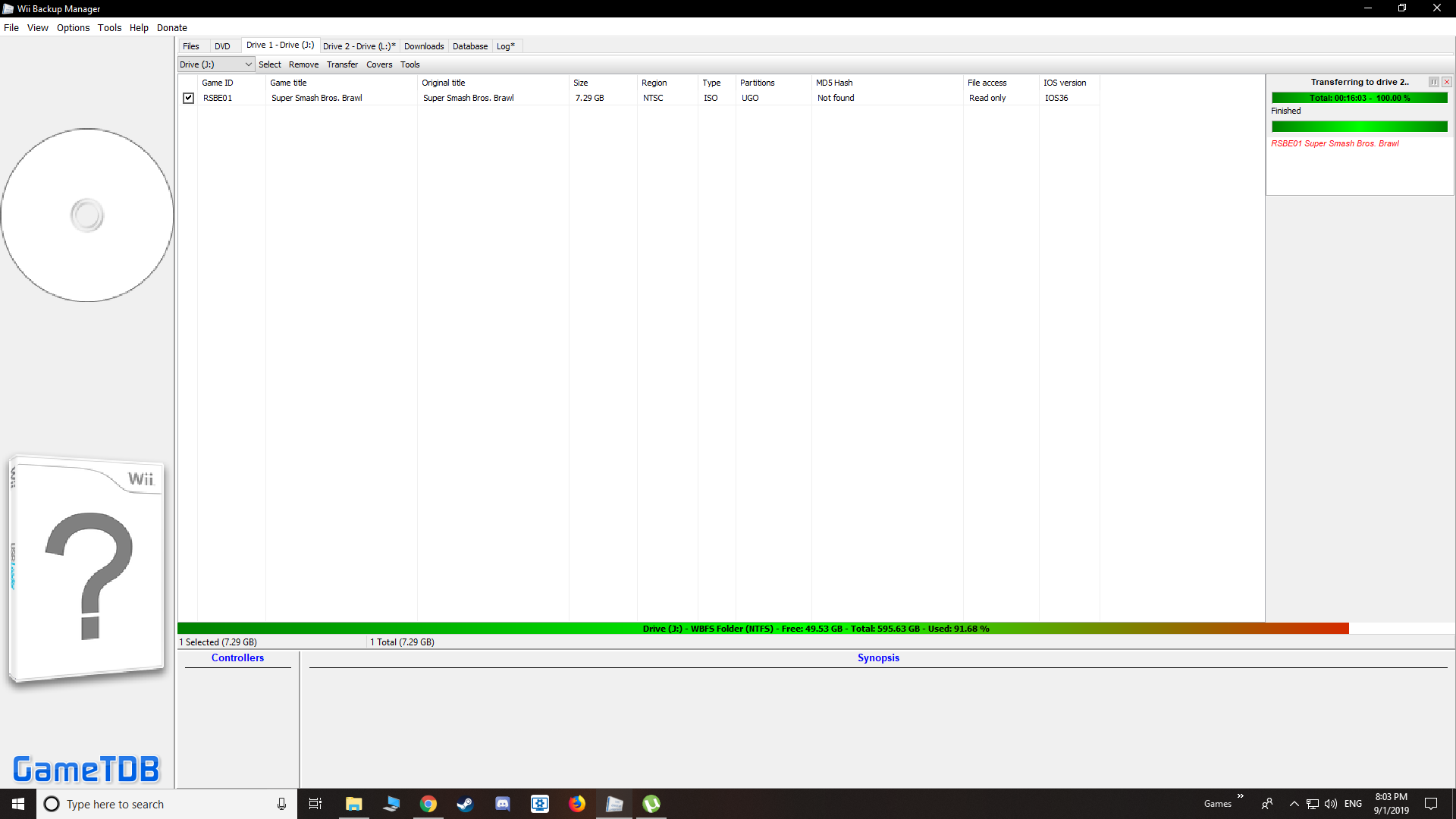Sort list by Size column

pyautogui.click(x=603, y=83)
